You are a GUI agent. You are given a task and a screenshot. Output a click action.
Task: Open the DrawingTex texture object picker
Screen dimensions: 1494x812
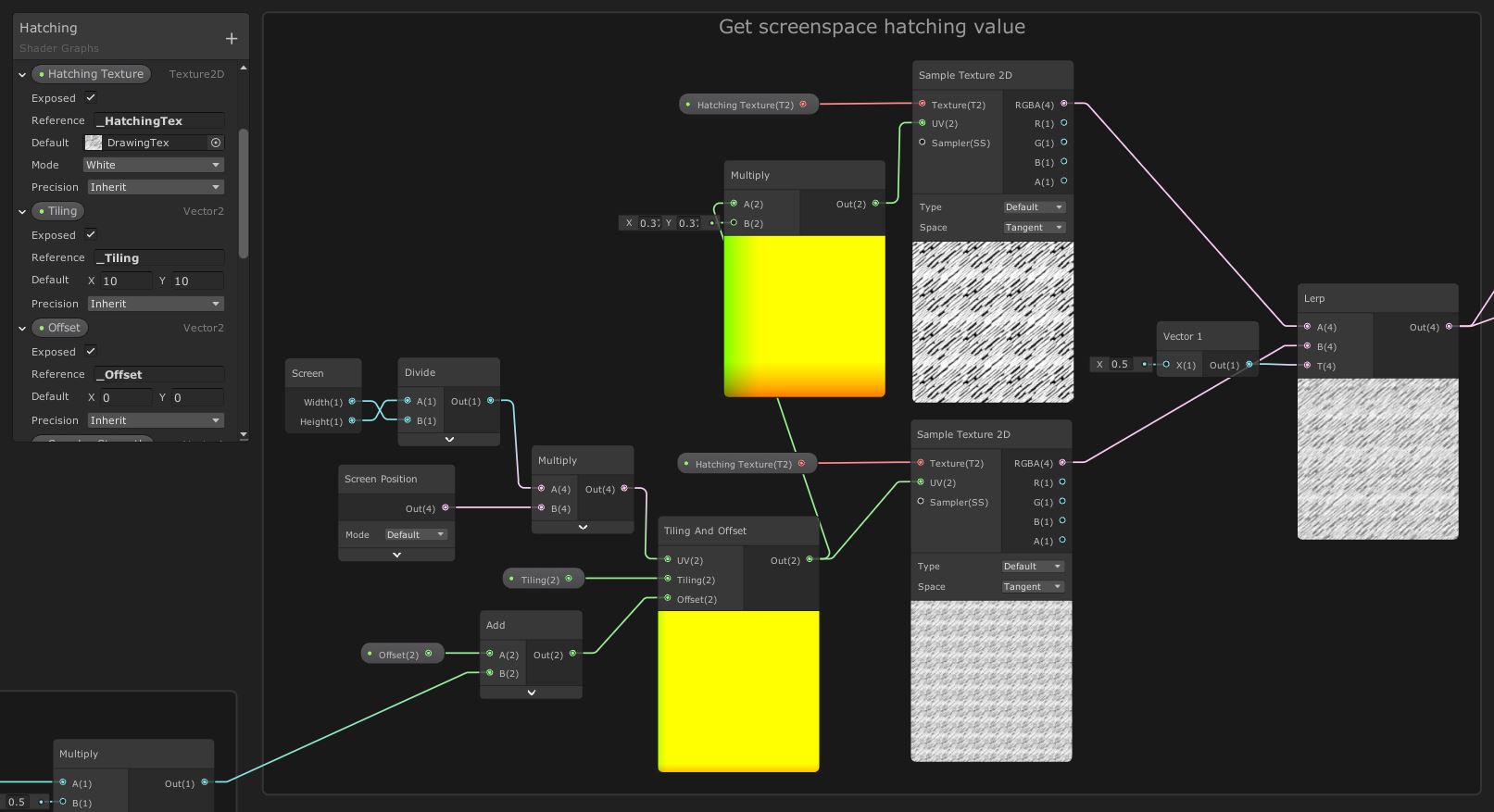pos(216,143)
